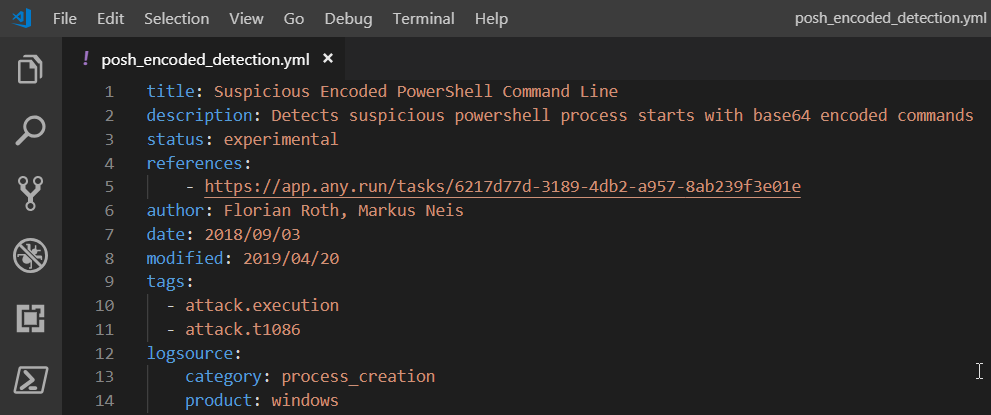Viewport: 991px width, 415px height.
Task: Open the Help menu
Action: [491, 18]
